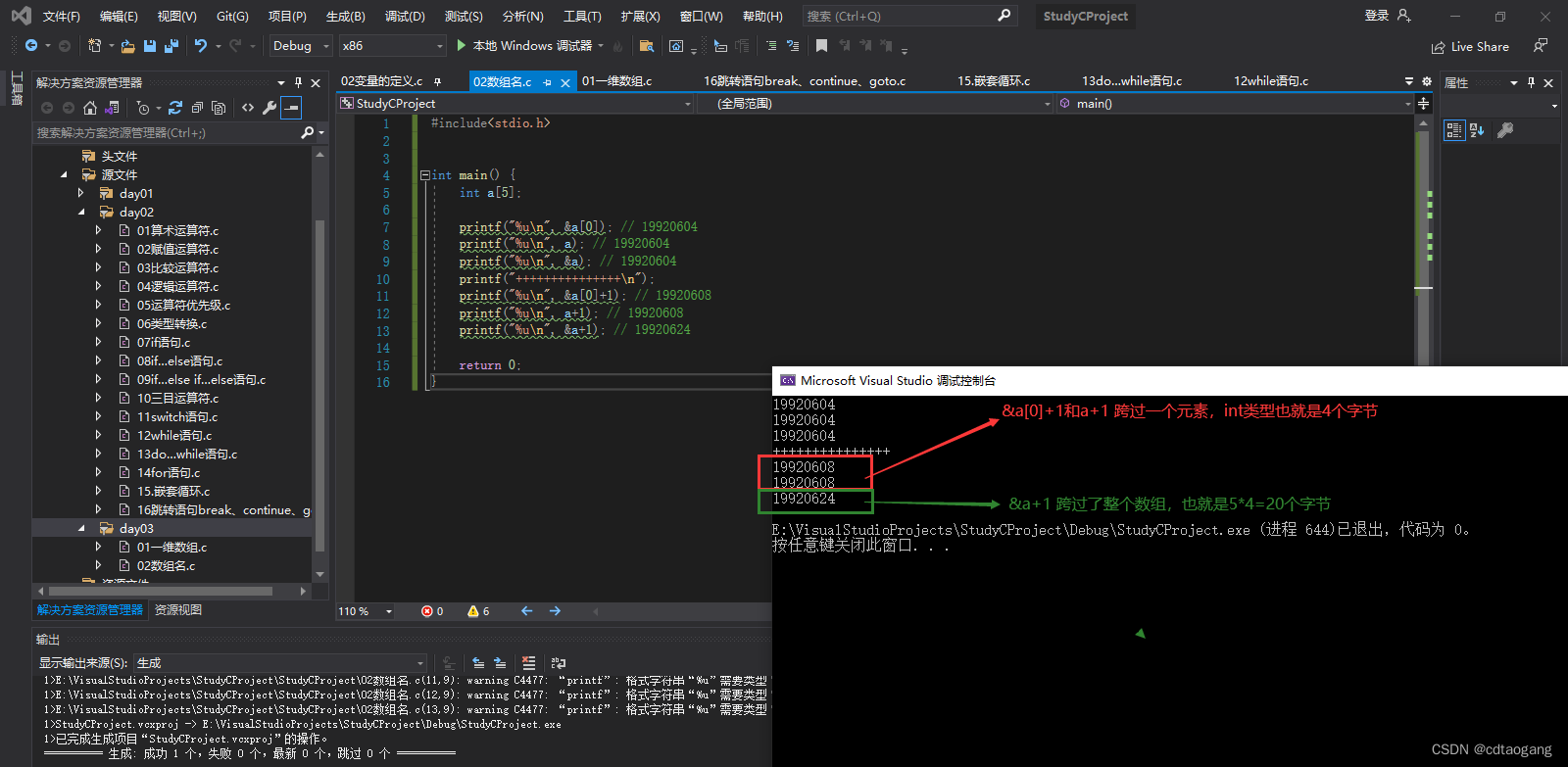Click the Categorized view icon in Properties
Screen dimensions: 1568x767
point(1454,130)
